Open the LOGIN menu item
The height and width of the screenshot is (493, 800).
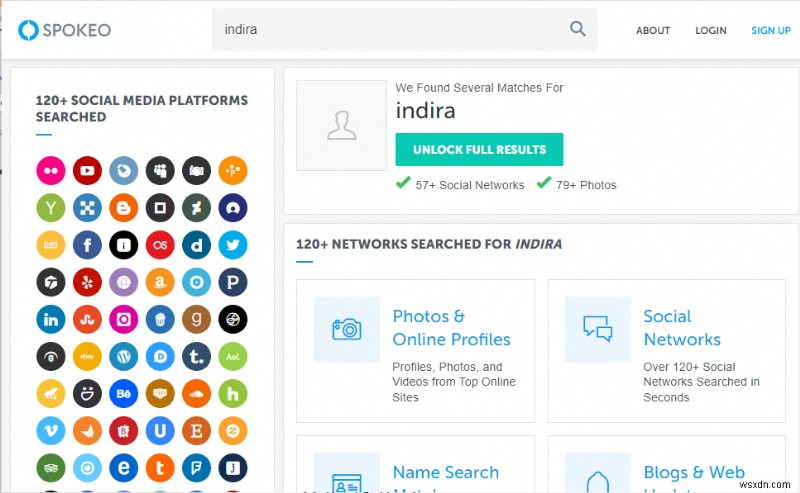pyautogui.click(x=711, y=31)
